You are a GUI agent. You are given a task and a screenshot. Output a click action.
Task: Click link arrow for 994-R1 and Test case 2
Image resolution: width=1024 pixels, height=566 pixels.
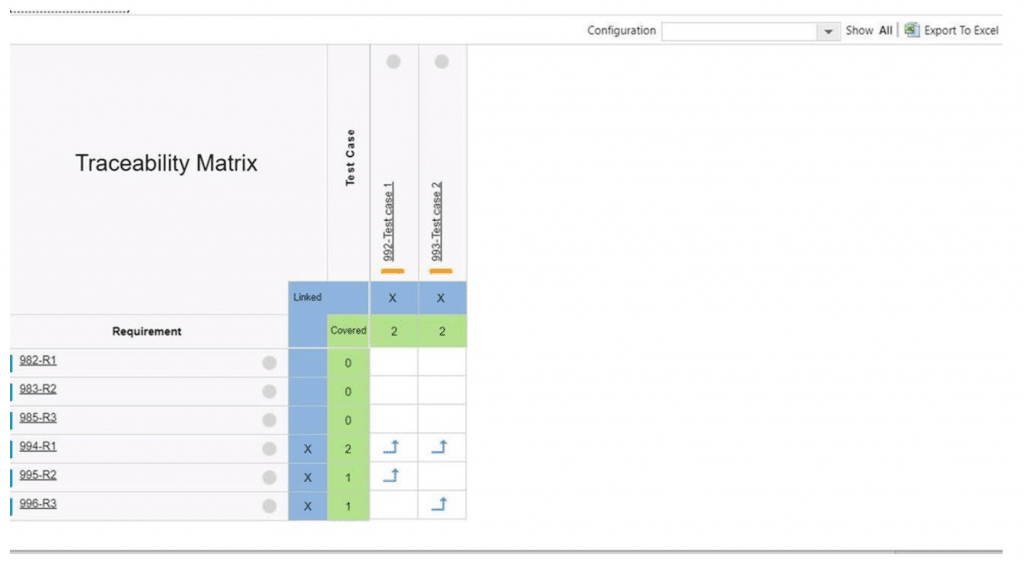[x=440, y=447]
